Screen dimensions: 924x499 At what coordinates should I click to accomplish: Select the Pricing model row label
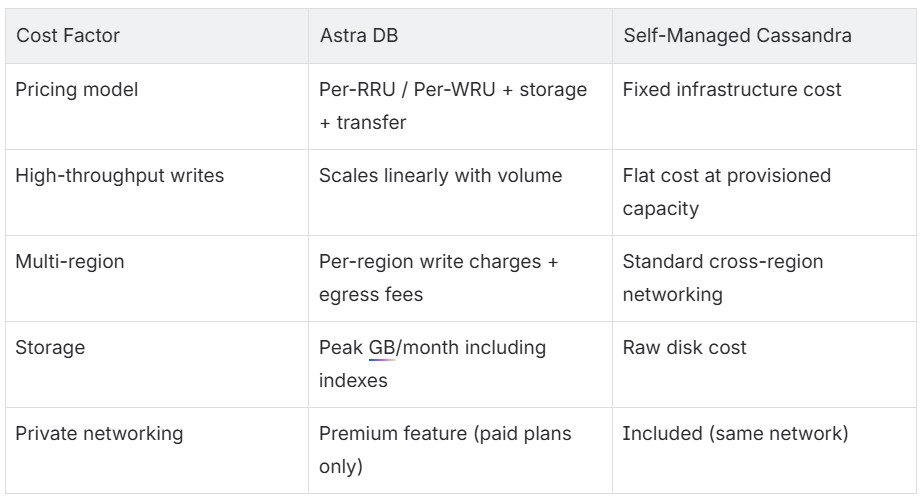tap(76, 89)
